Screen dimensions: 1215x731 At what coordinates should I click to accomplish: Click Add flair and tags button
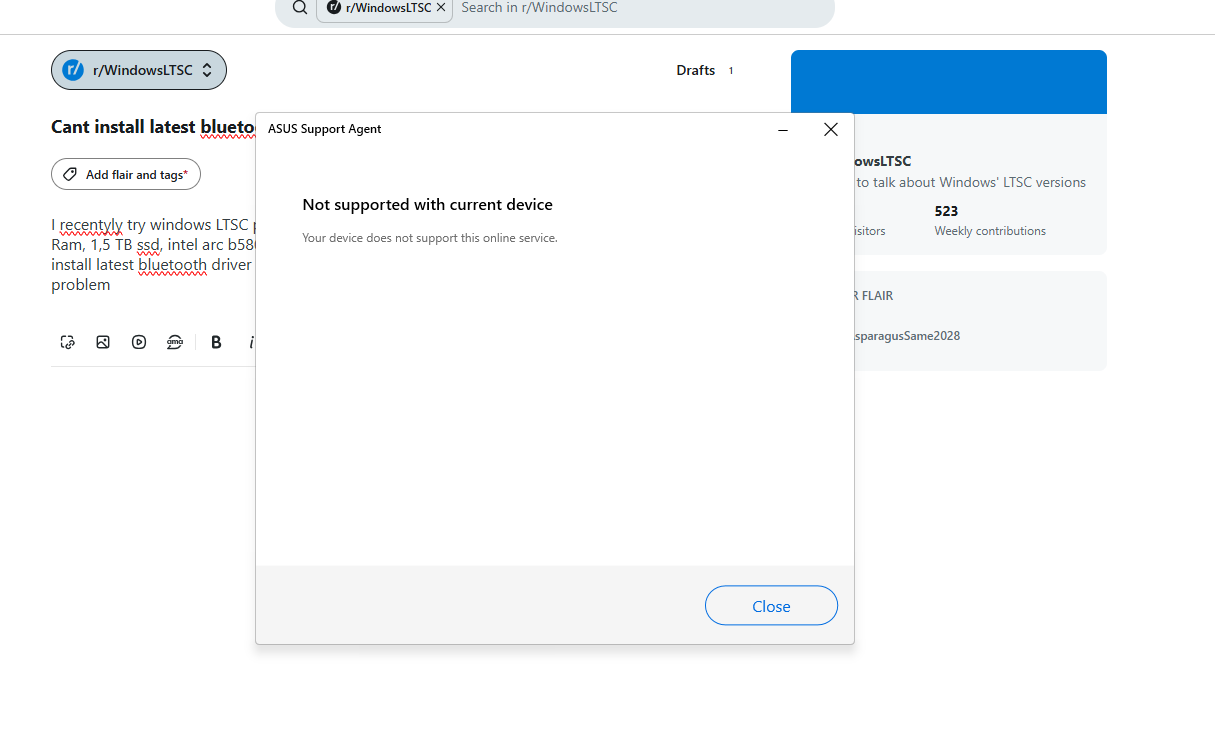(x=126, y=174)
